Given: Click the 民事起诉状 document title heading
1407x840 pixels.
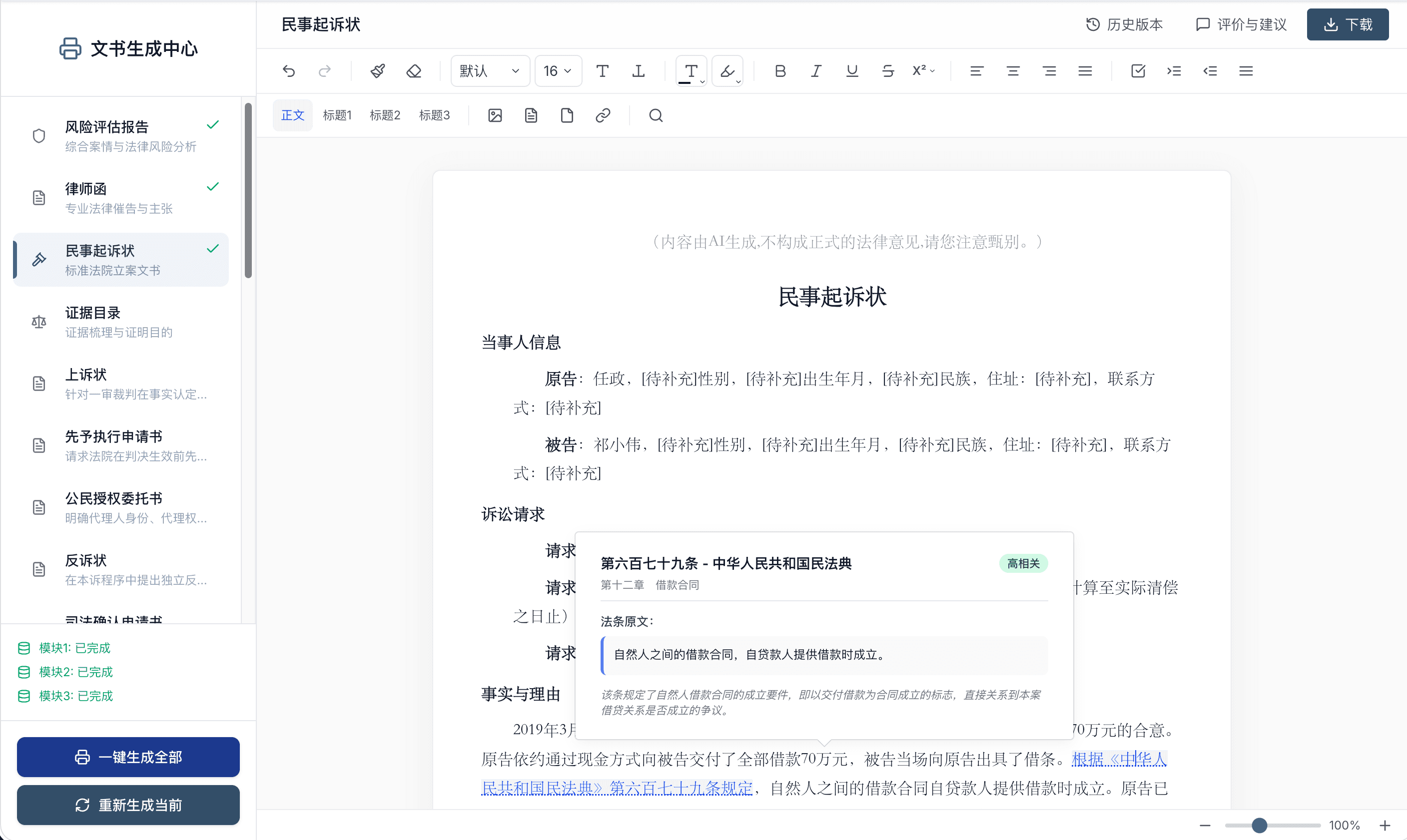Looking at the screenshot, I should 832,297.
